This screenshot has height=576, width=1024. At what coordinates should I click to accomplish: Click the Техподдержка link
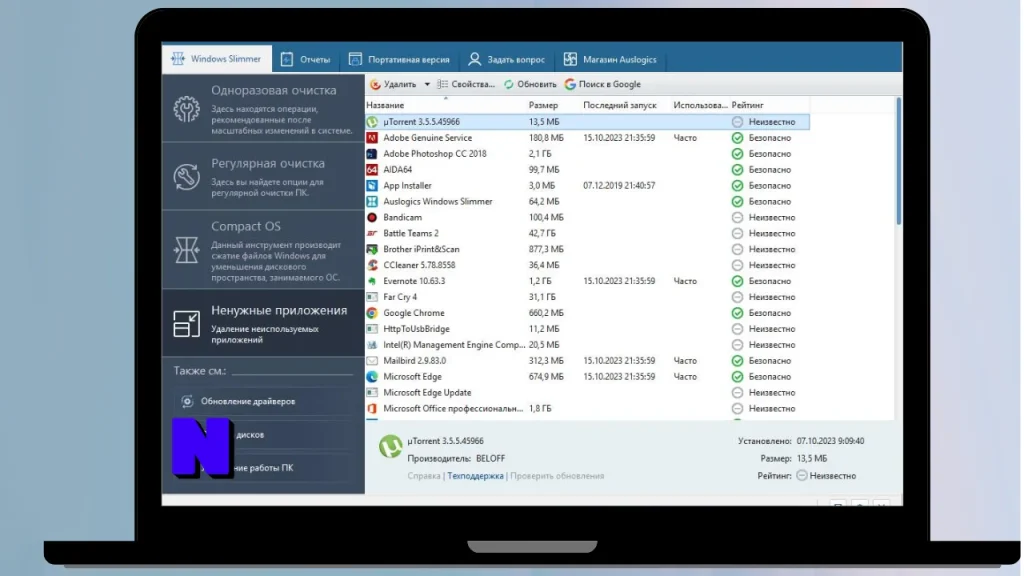pos(475,476)
